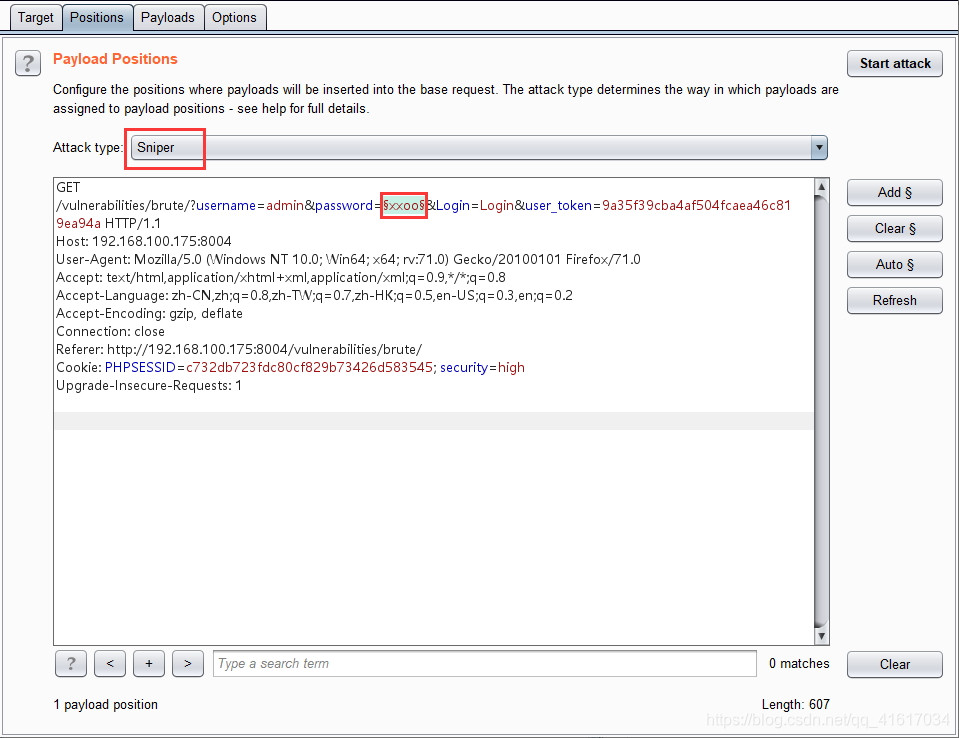Screen dimensions: 959x738
Task: Click the 'Length: 607' status text
Action: click(x=796, y=704)
